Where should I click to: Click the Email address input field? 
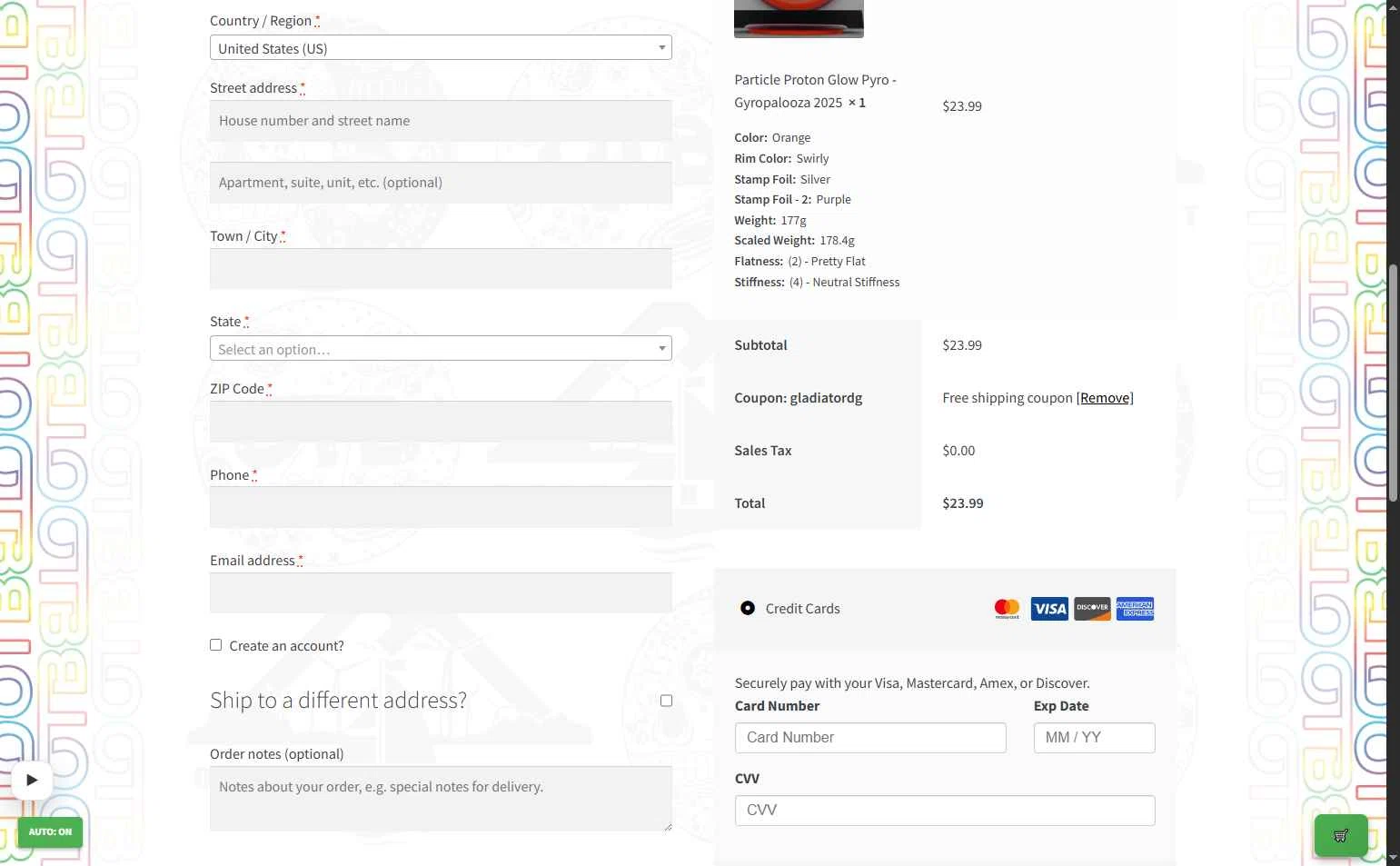point(441,592)
